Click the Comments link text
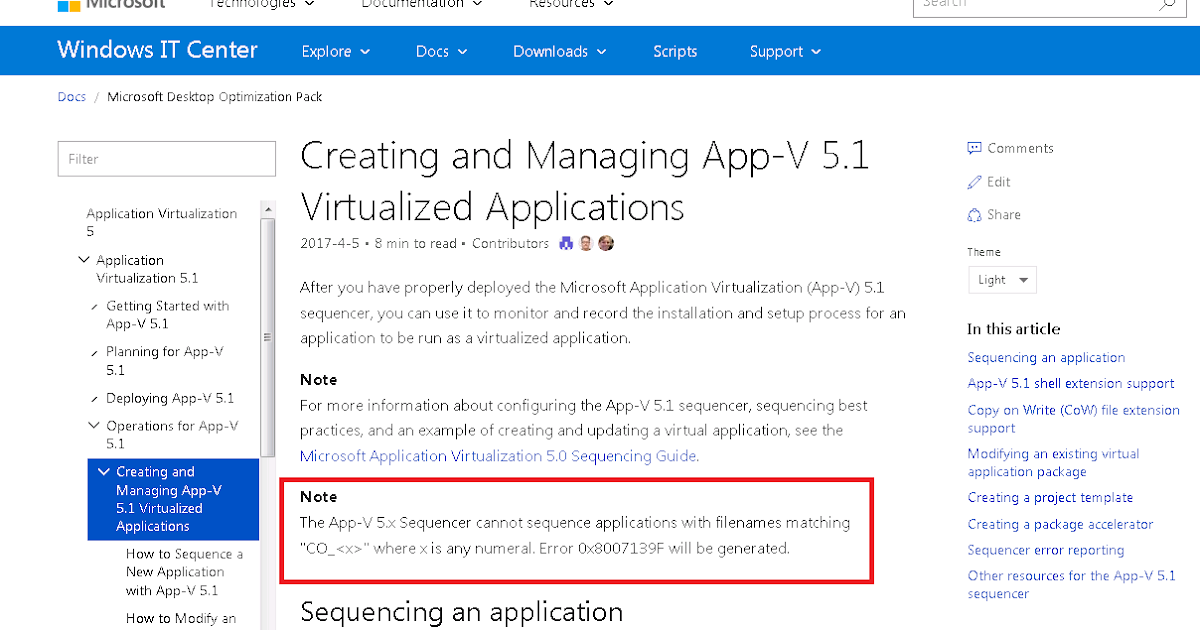 click(1020, 148)
